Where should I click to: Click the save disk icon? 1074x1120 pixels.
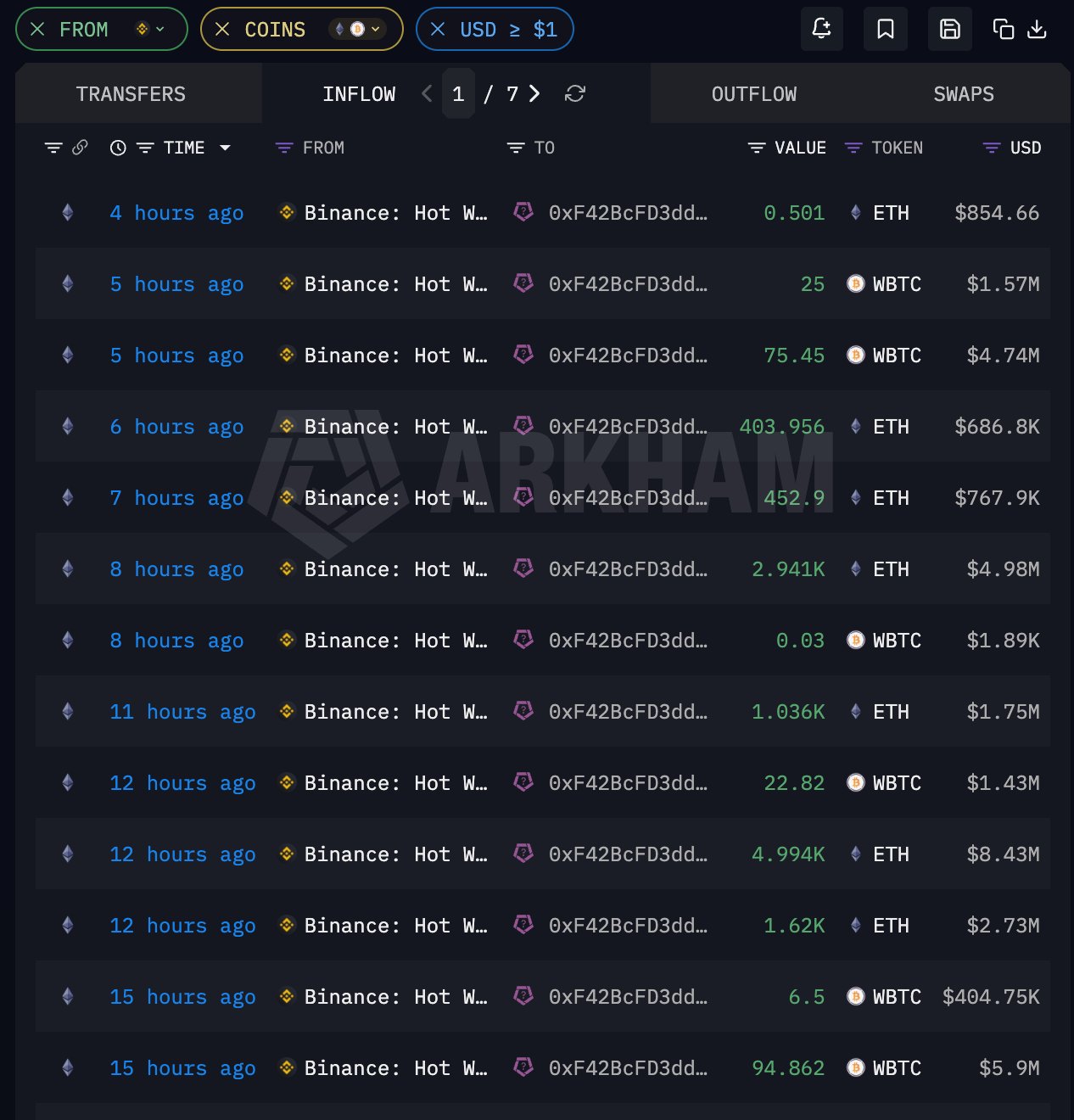pos(949,29)
